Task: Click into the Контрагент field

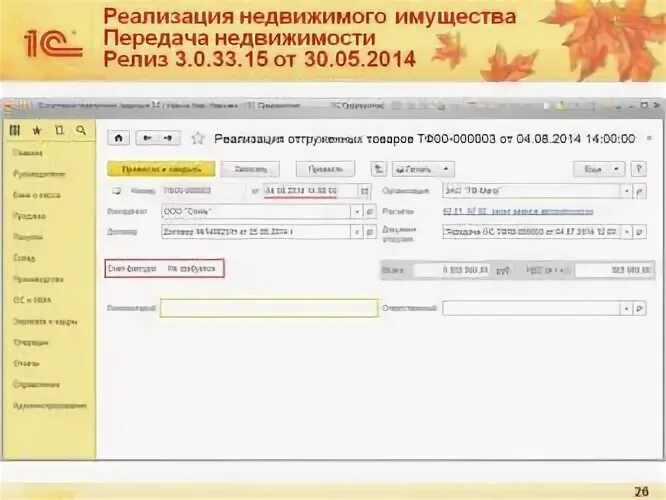Action: pos(256,211)
